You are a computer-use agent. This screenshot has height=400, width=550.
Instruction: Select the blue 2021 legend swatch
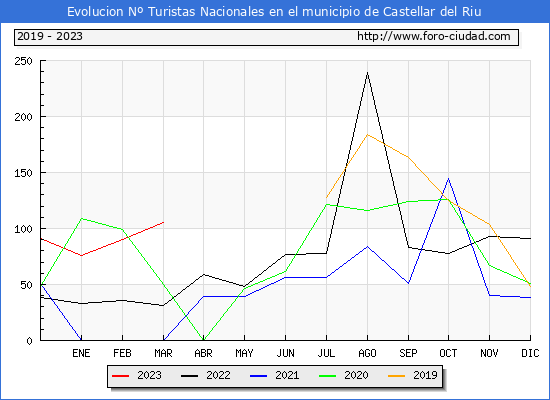259,376
